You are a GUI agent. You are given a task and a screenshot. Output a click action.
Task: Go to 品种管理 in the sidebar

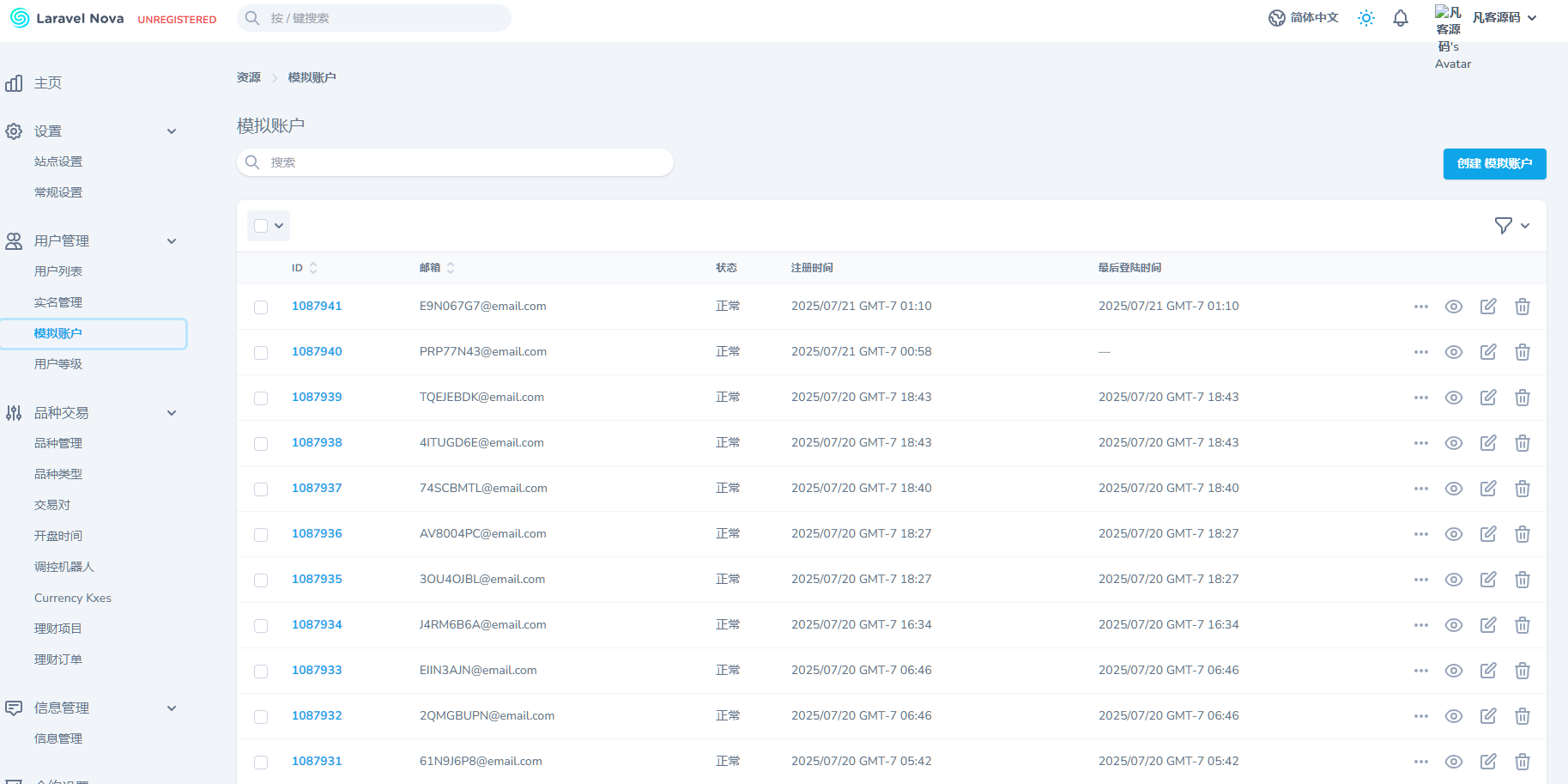[x=58, y=443]
